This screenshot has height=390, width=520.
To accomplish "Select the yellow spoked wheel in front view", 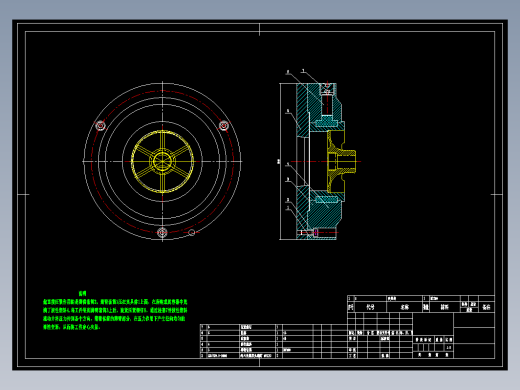I will coord(162,161).
